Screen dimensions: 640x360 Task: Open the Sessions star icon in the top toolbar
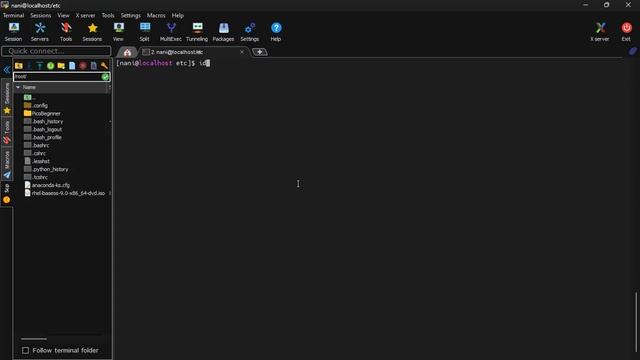(x=92, y=31)
